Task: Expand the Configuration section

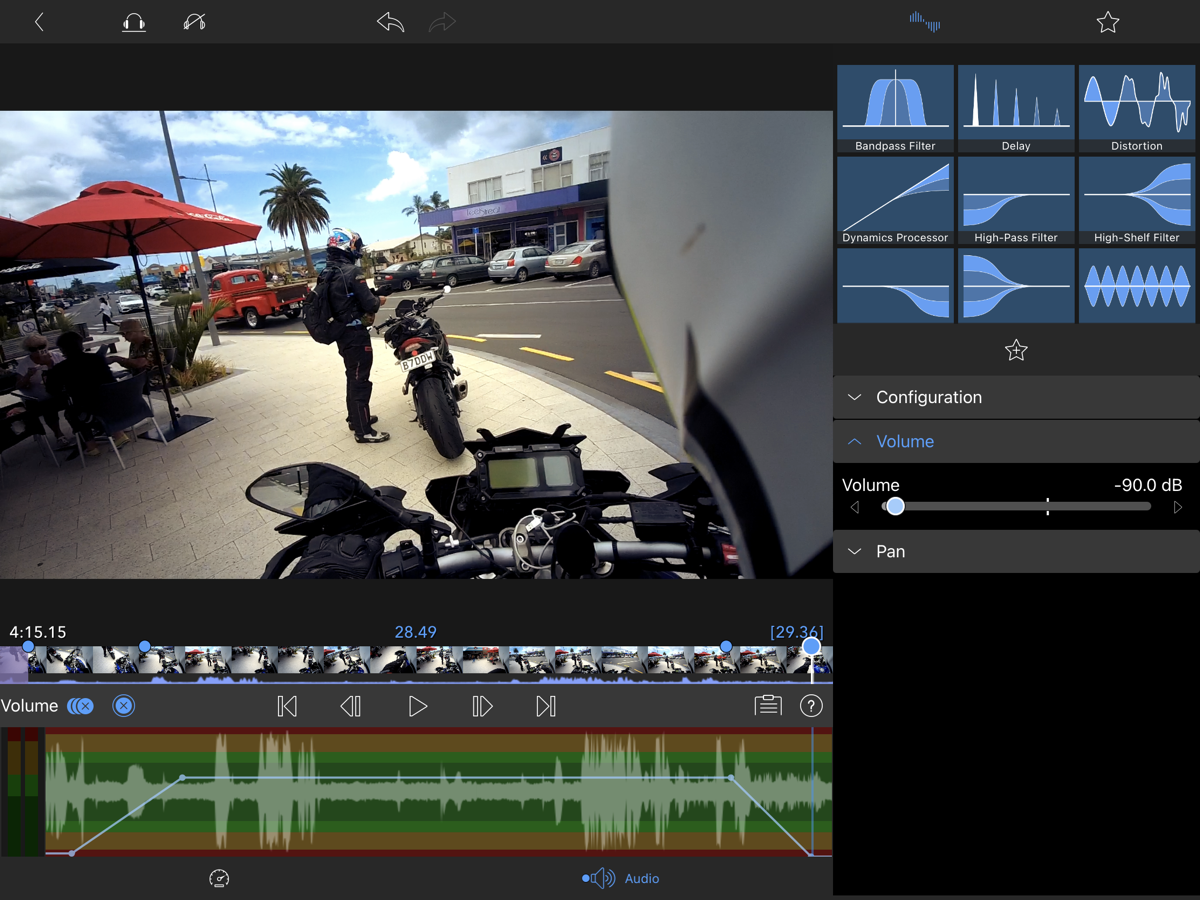Action: [1016, 397]
